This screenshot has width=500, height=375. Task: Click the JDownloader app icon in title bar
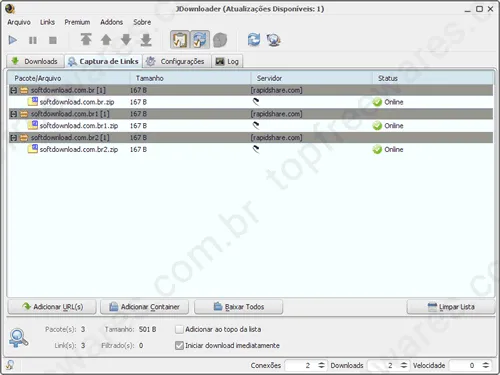click(10, 9)
